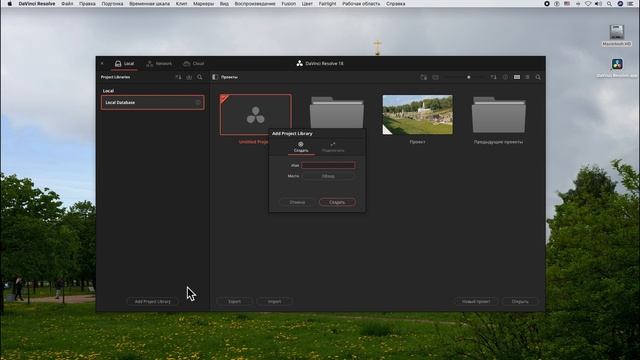Screen dimensions: 640x360
Task: Open the unlabeled gray folder behind the dialog
Action: [336, 112]
